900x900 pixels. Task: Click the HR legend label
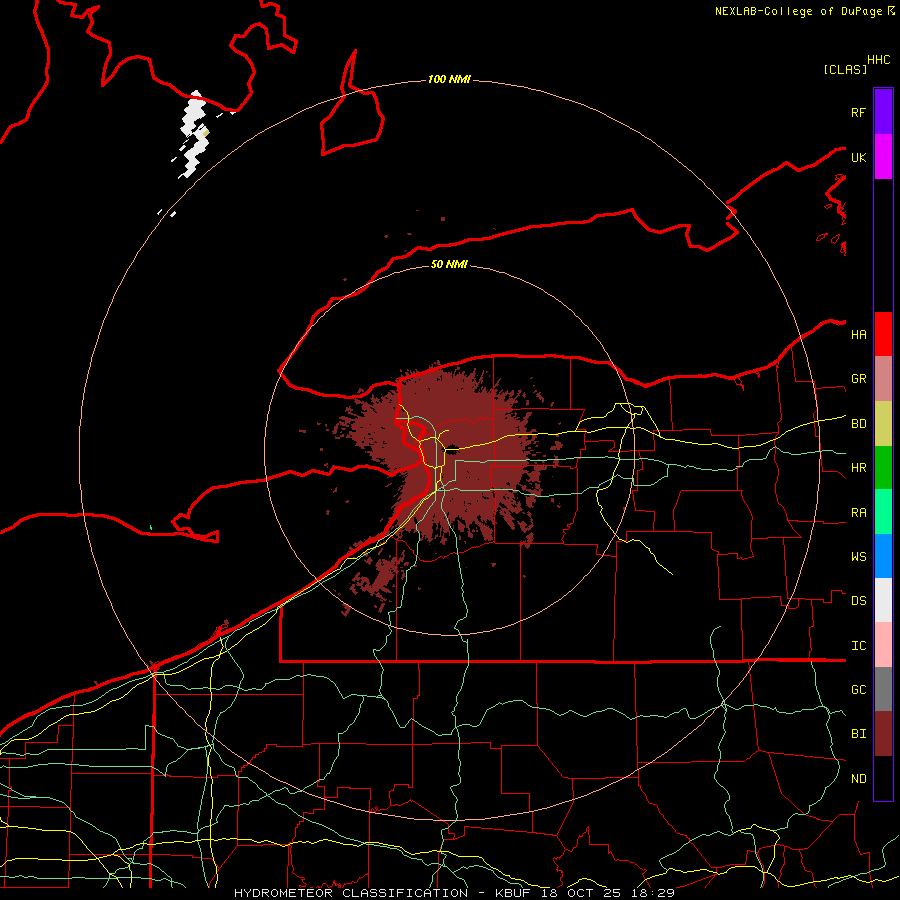(x=858, y=468)
